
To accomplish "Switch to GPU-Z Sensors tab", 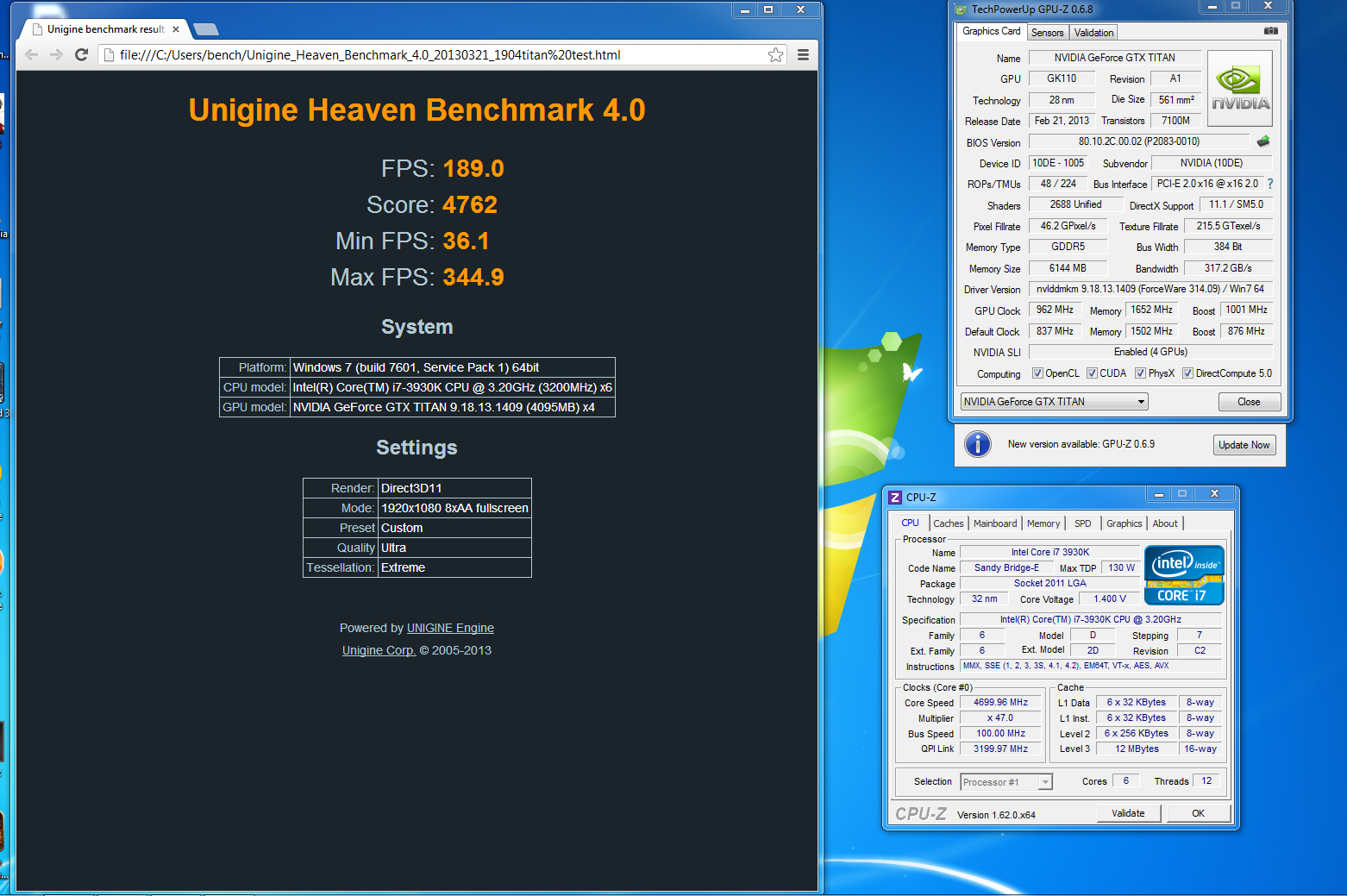I will [1047, 33].
